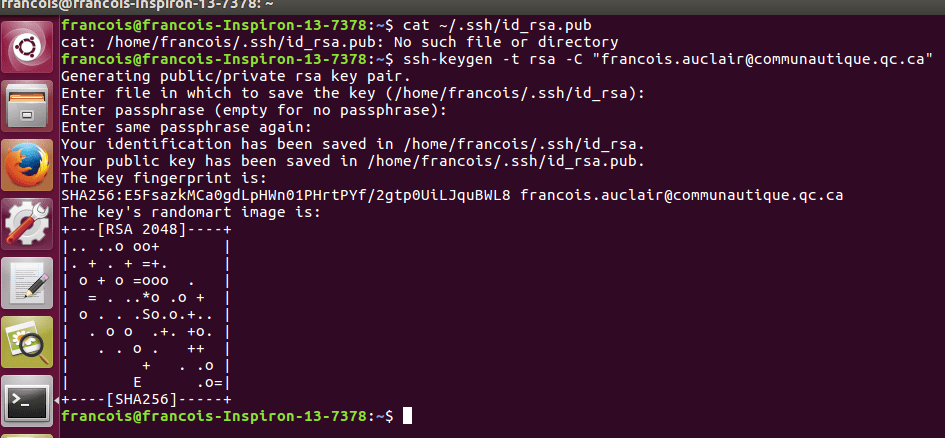The width and height of the screenshot is (945, 438).
Task: Open the Text Editor notepad icon
Action: pos(27,284)
